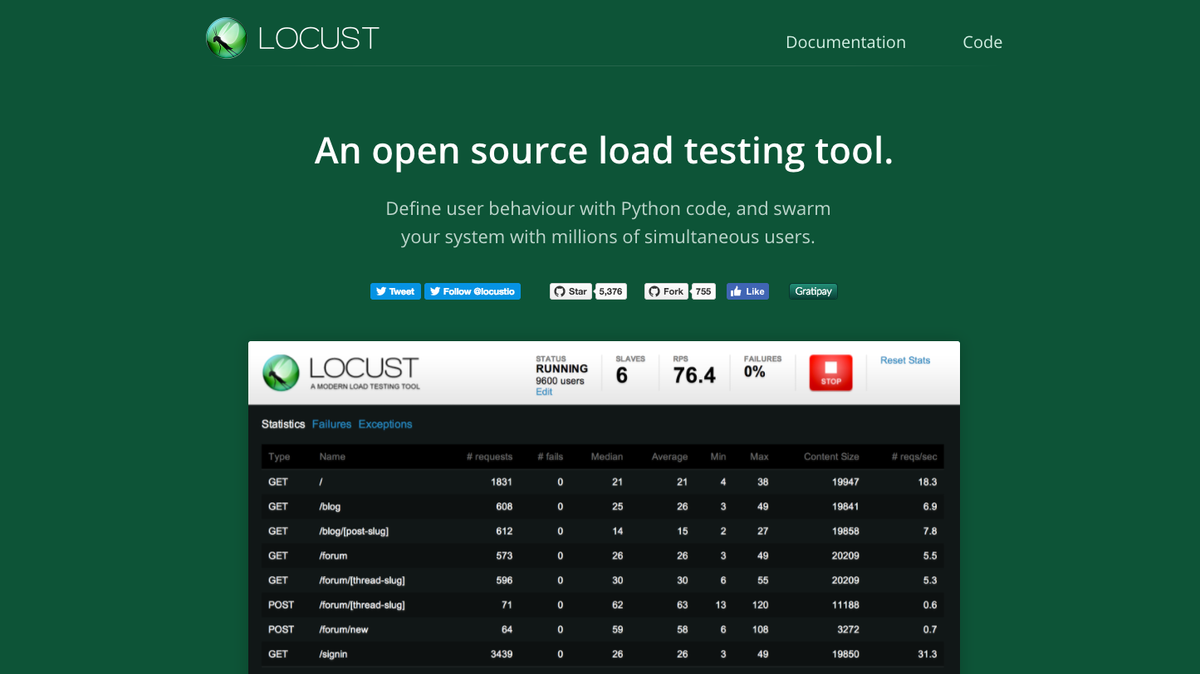This screenshot has width=1200, height=674.
Task: Click the Locust logo icon in header
Action: 226,38
